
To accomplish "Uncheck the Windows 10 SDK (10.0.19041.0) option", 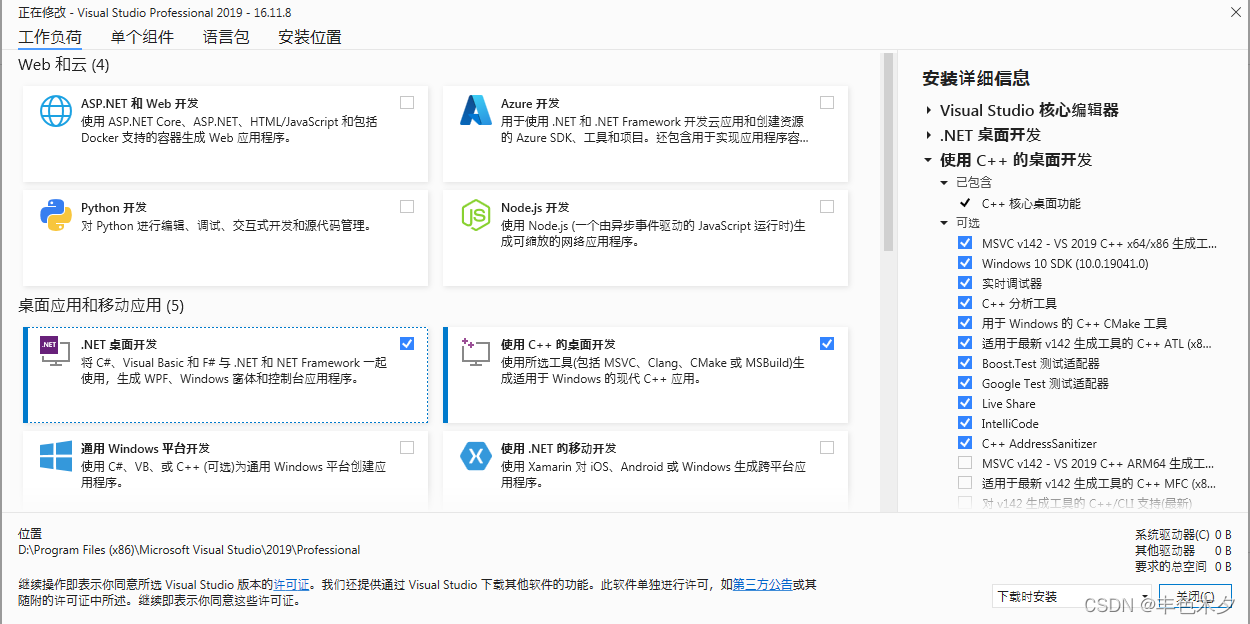I will click(x=965, y=263).
